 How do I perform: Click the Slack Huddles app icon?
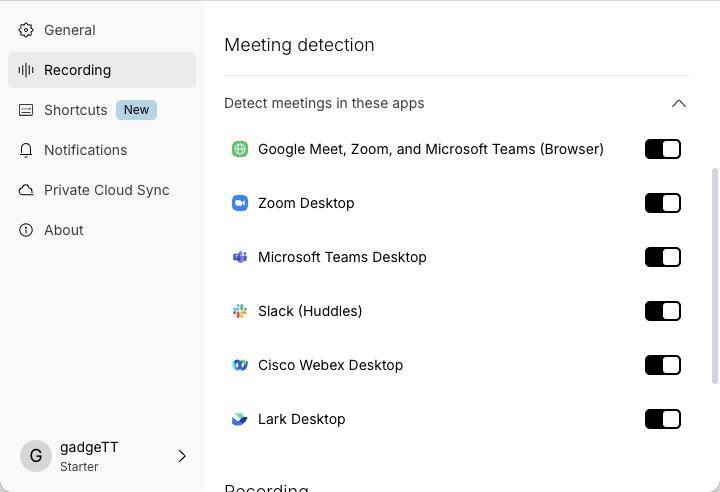[x=240, y=311]
